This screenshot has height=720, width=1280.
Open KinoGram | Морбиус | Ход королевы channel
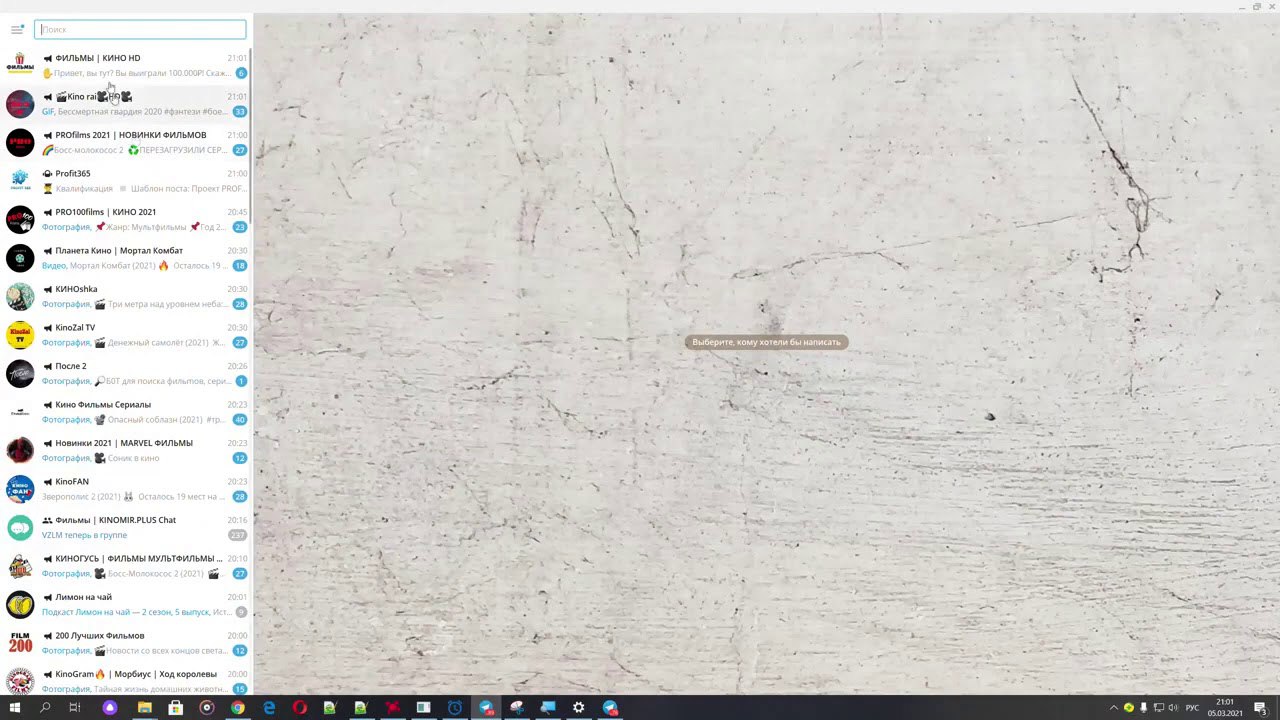coord(126,681)
